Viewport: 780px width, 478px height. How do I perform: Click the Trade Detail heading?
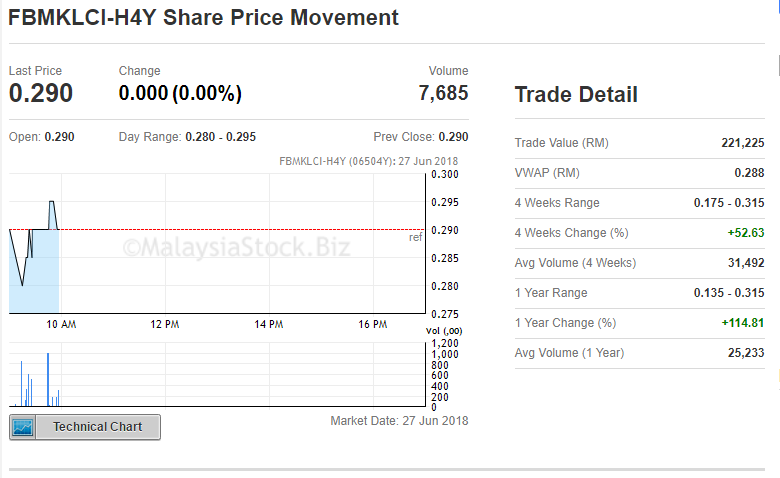(576, 95)
